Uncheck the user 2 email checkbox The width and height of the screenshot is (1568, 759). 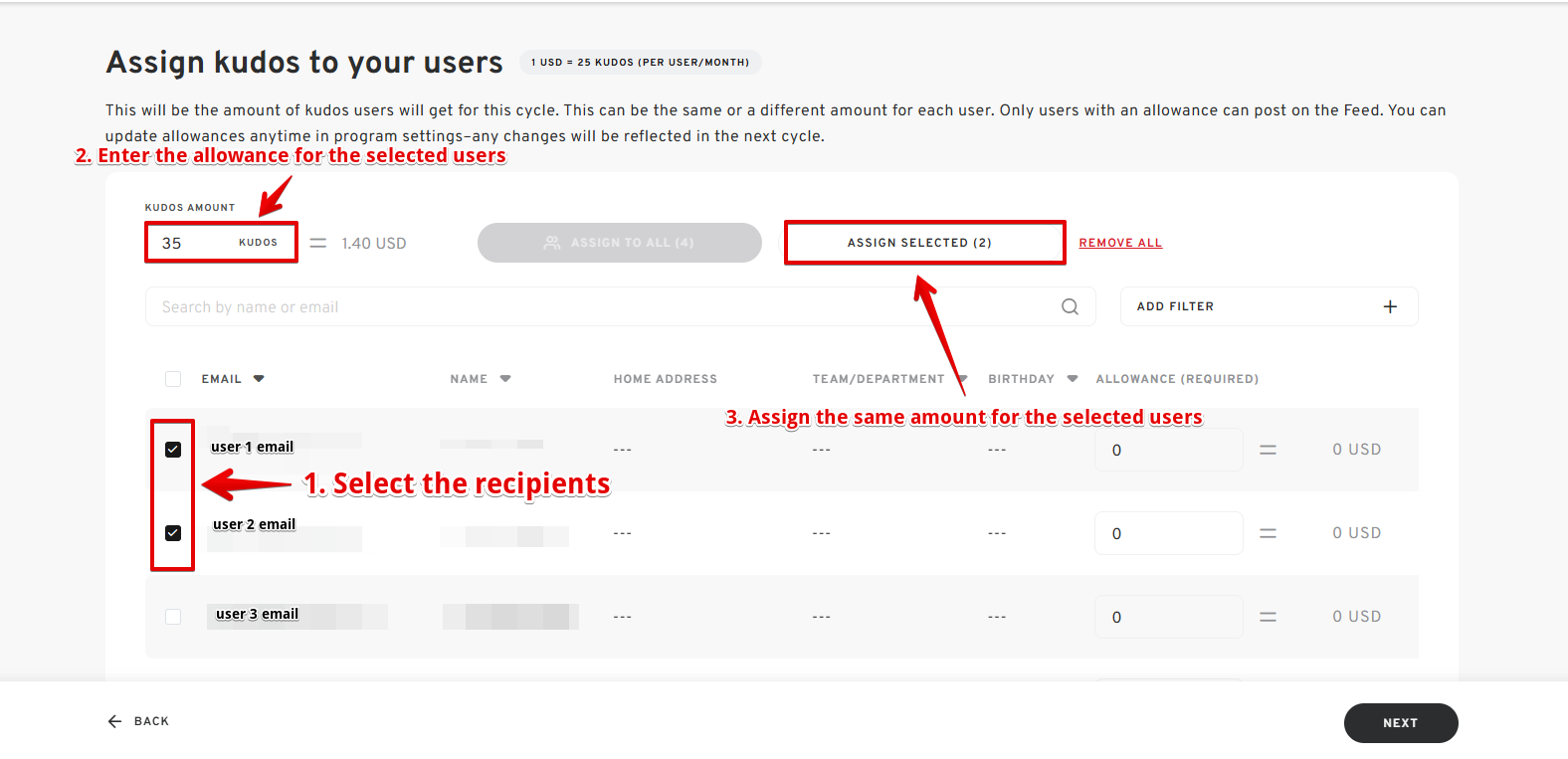point(173,533)
